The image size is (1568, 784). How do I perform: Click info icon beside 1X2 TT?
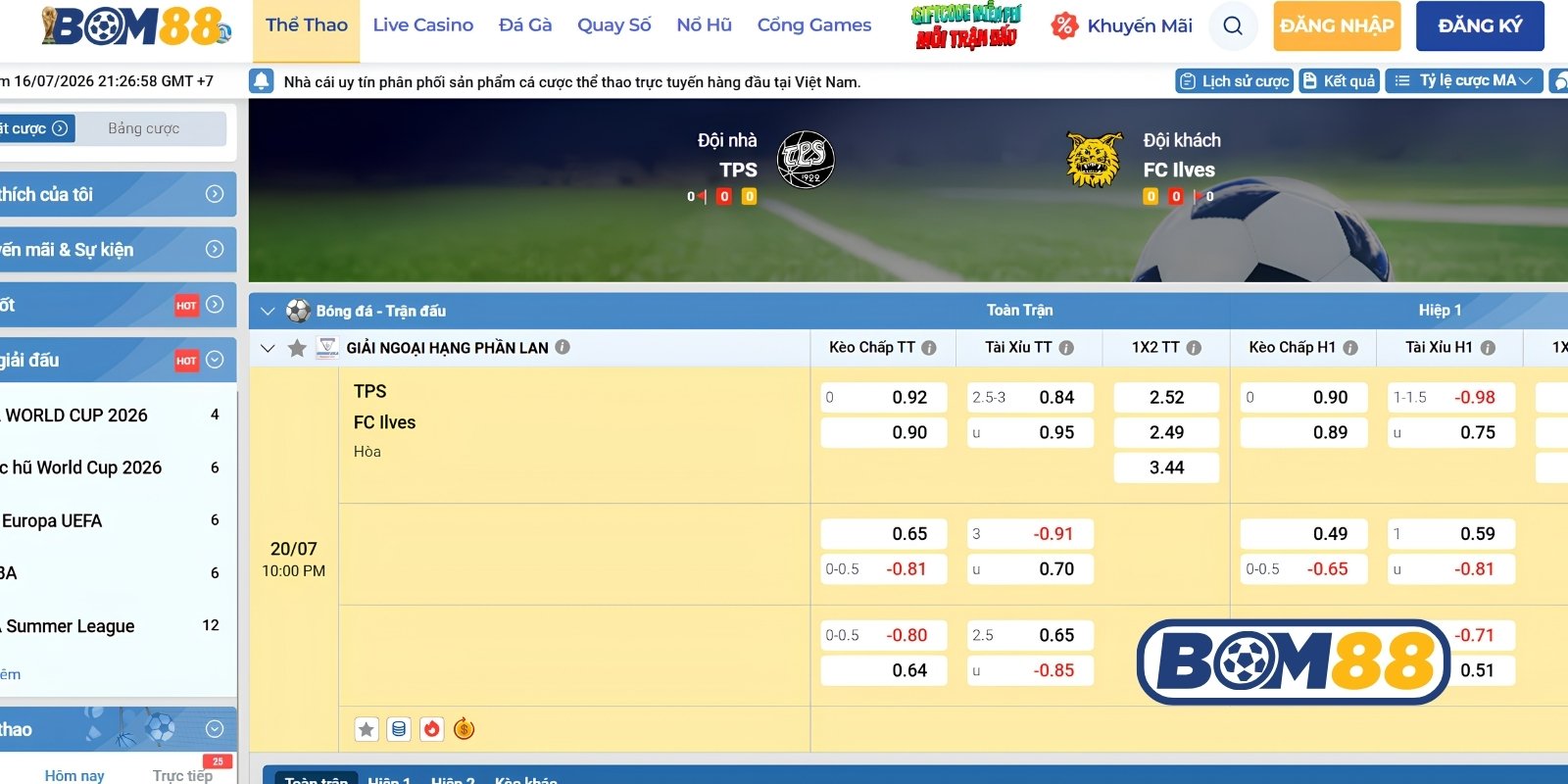pyautogui.click(x=1194, y=348)
